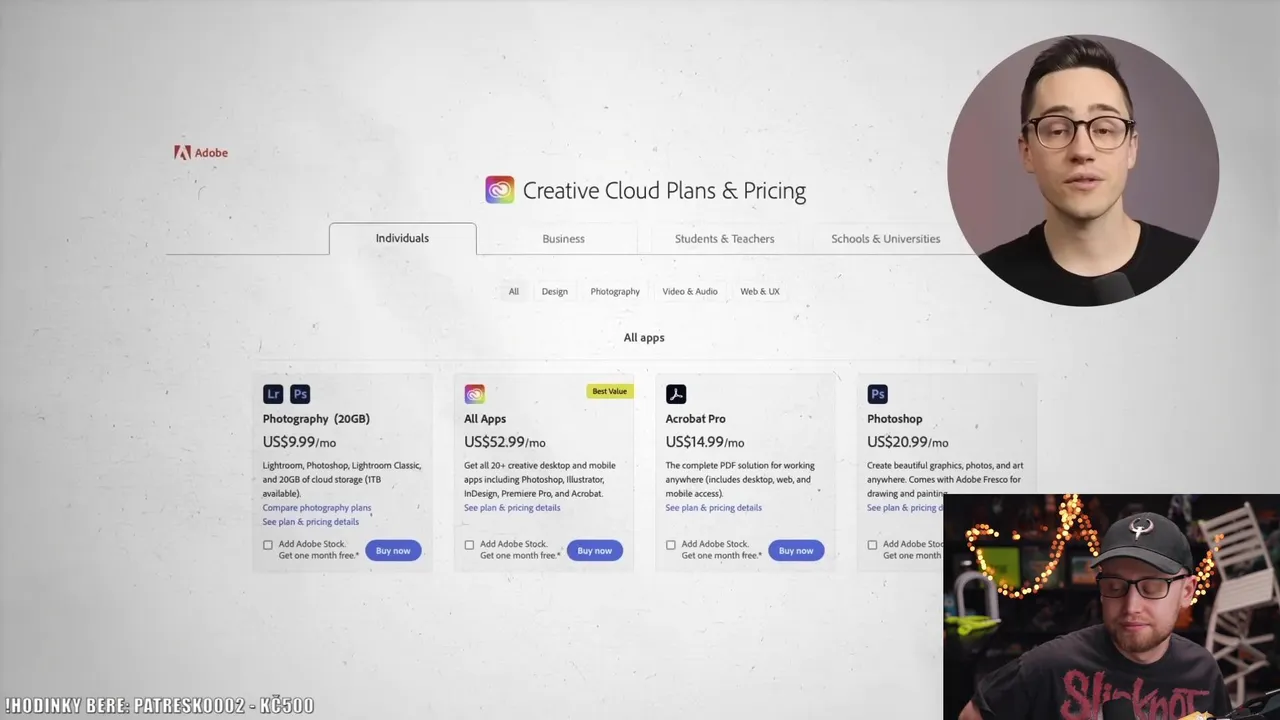Click the Ps icon on Photoshop card

coord(877,394)
